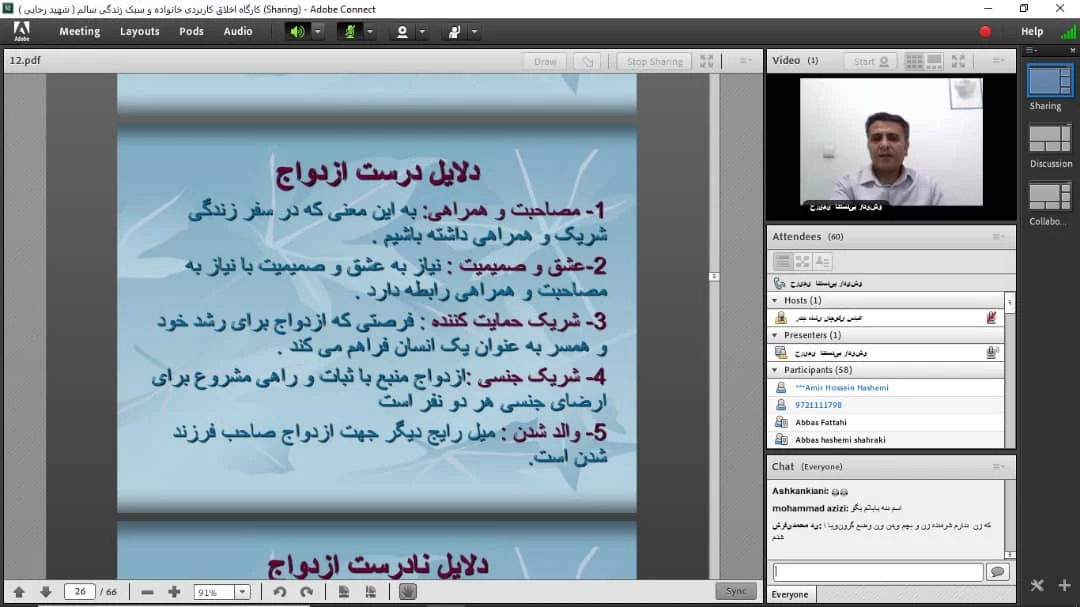Viewport: 1080px width, 607px height.
Task: Mute the speaker audio icon
Action: click(x=297, y=31)
